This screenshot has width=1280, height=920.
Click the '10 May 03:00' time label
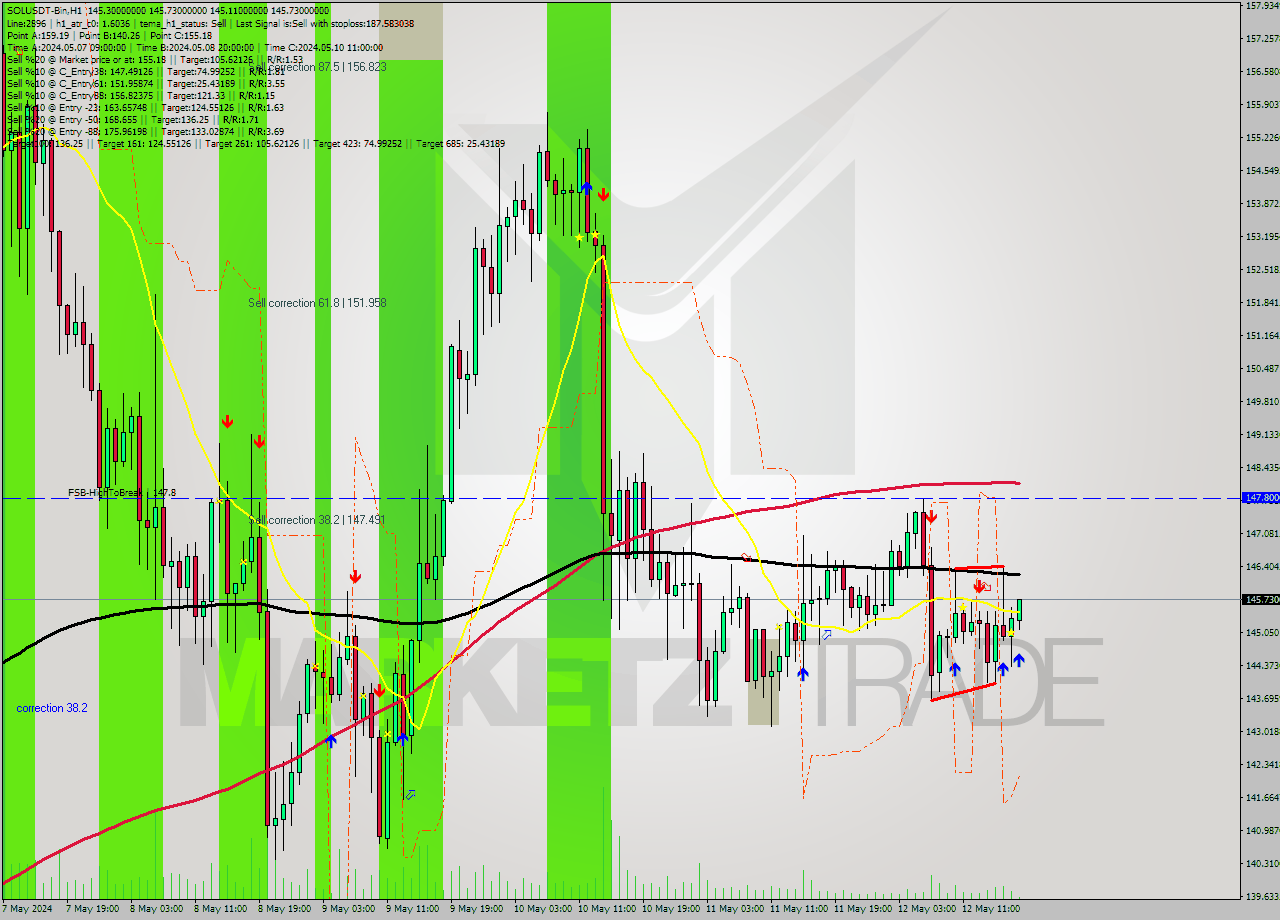pos(544,909)
